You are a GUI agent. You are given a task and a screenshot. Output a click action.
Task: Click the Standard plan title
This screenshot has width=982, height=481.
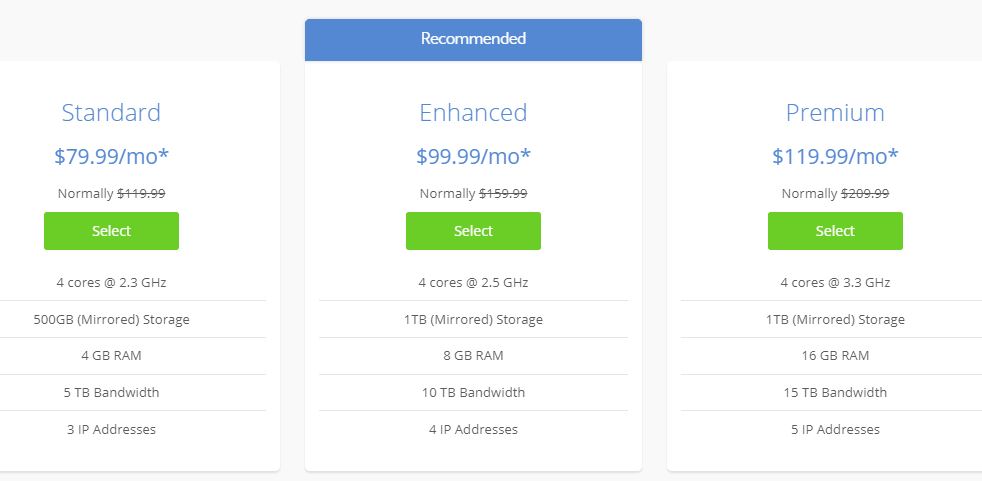coord(111,113)
